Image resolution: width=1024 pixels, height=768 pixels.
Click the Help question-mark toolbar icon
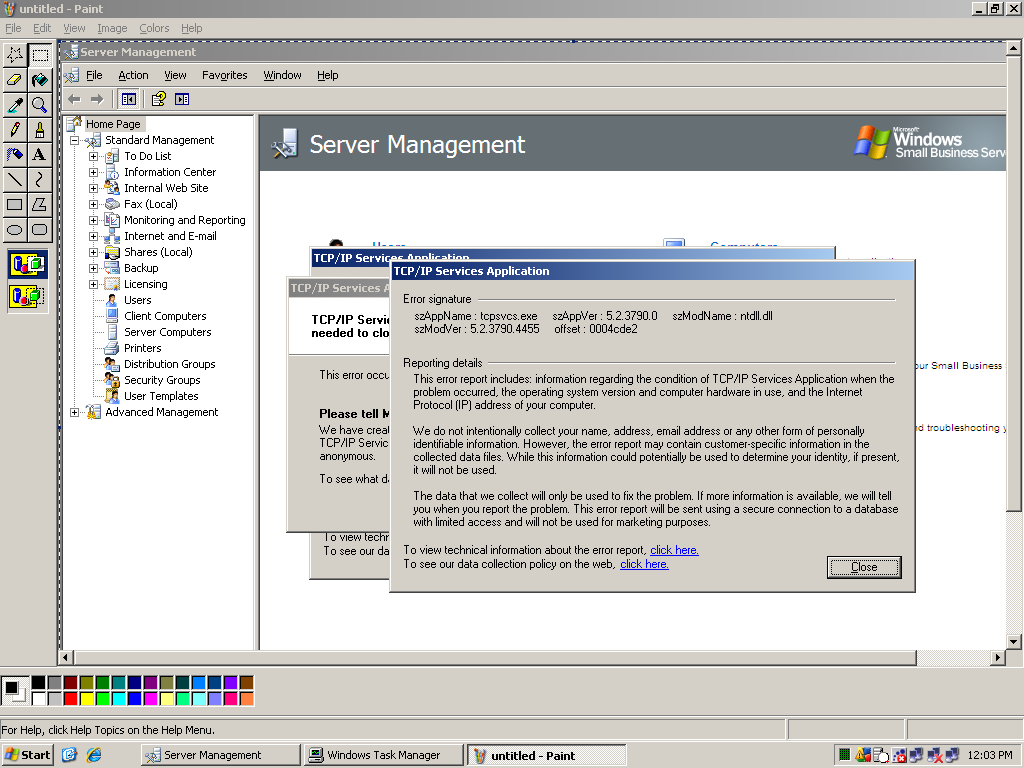tap(159, 99)
